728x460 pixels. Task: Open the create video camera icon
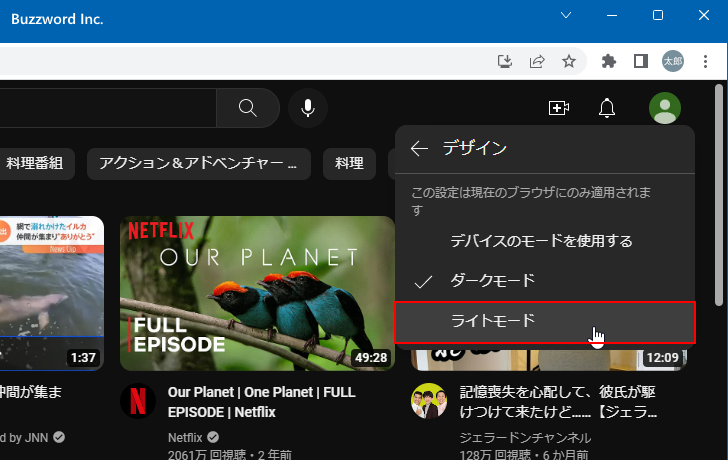559,108
